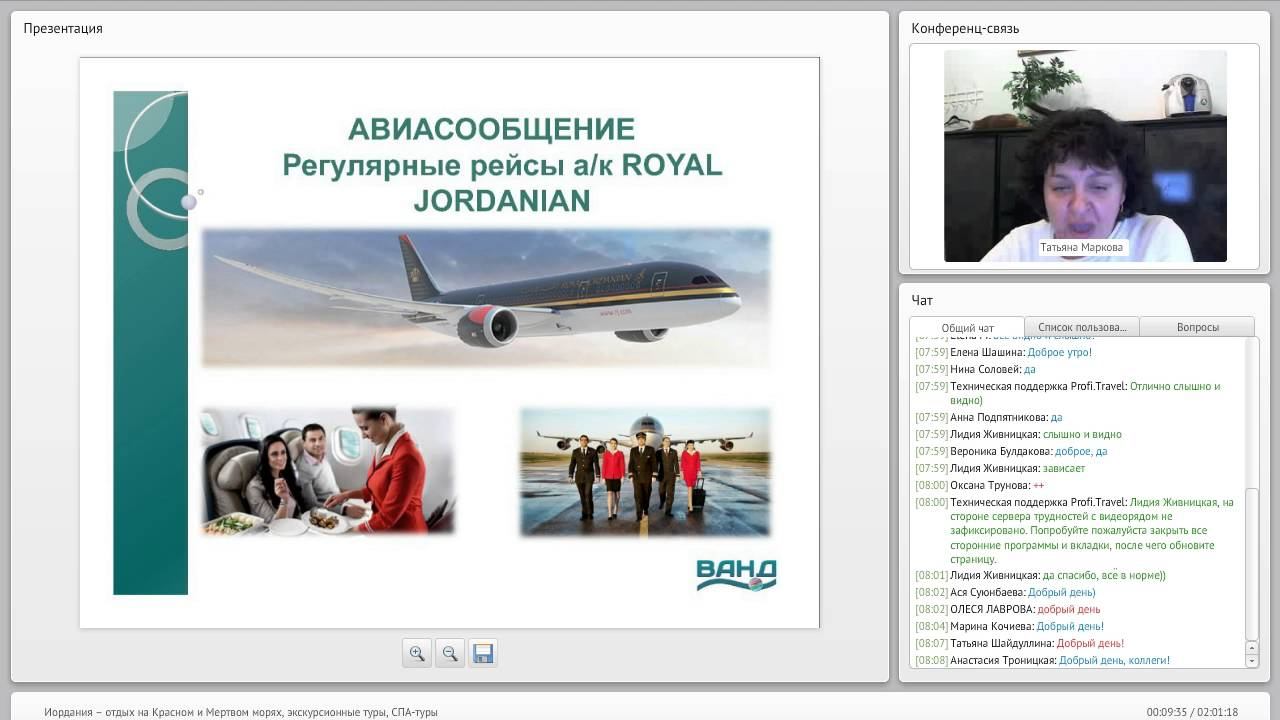This screenshot has width=1280, height=720.
Task: Click the Ася Суюнбаева chat message
Action: coord(1005,592)
